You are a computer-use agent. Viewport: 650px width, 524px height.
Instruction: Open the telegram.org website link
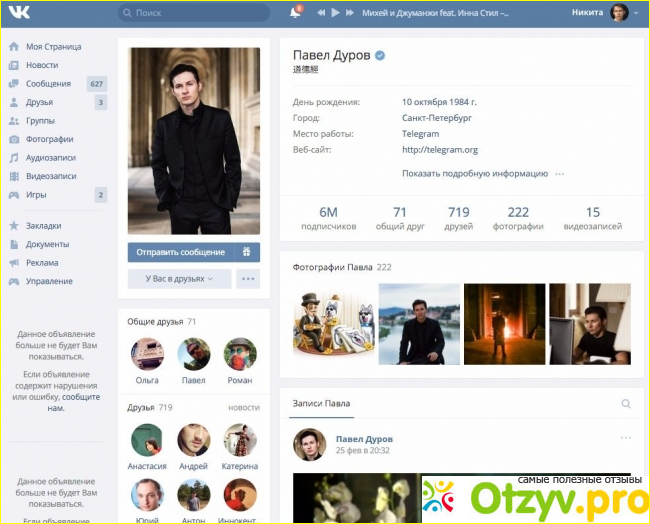click(x=439, y=150)
